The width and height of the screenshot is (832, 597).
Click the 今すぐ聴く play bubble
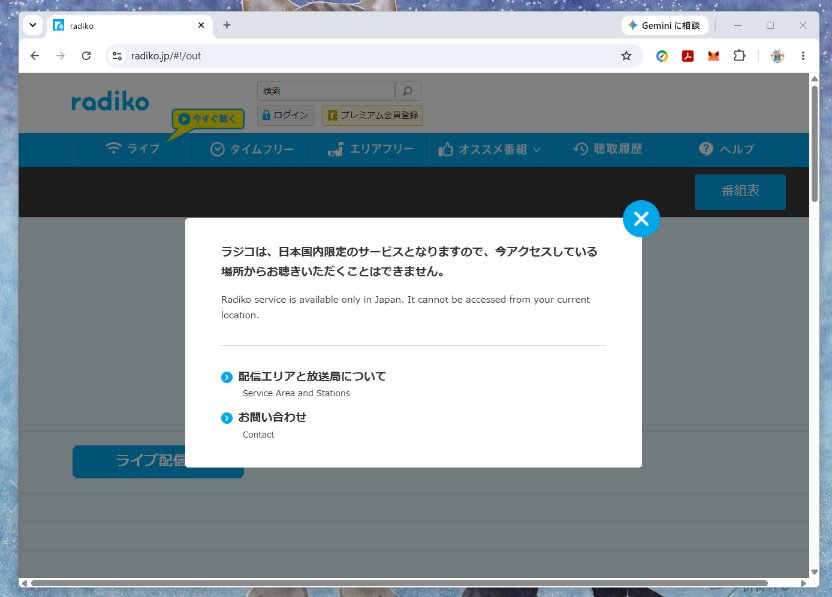point(208,119)
